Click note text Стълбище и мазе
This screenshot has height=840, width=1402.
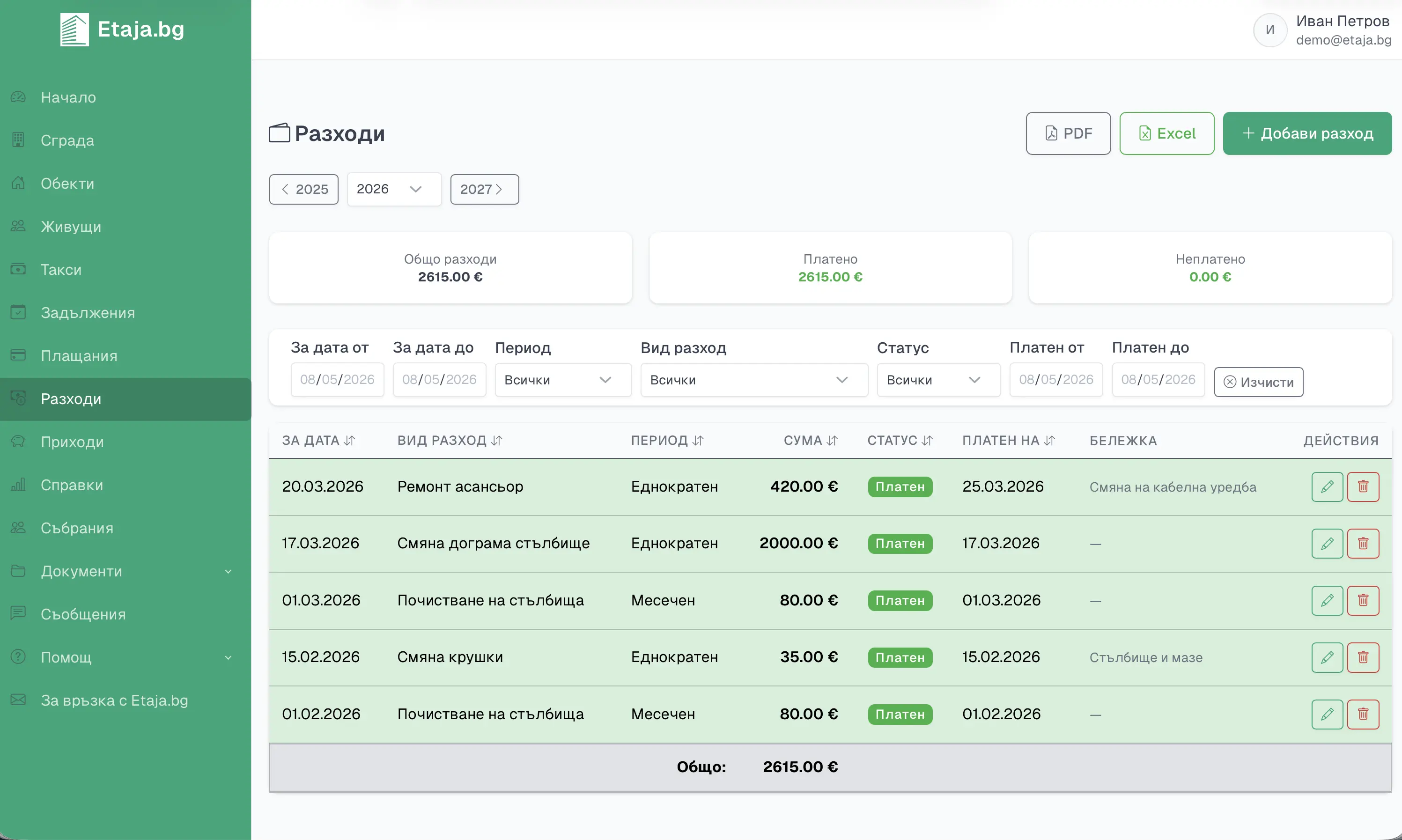[x=1145, y=658]
